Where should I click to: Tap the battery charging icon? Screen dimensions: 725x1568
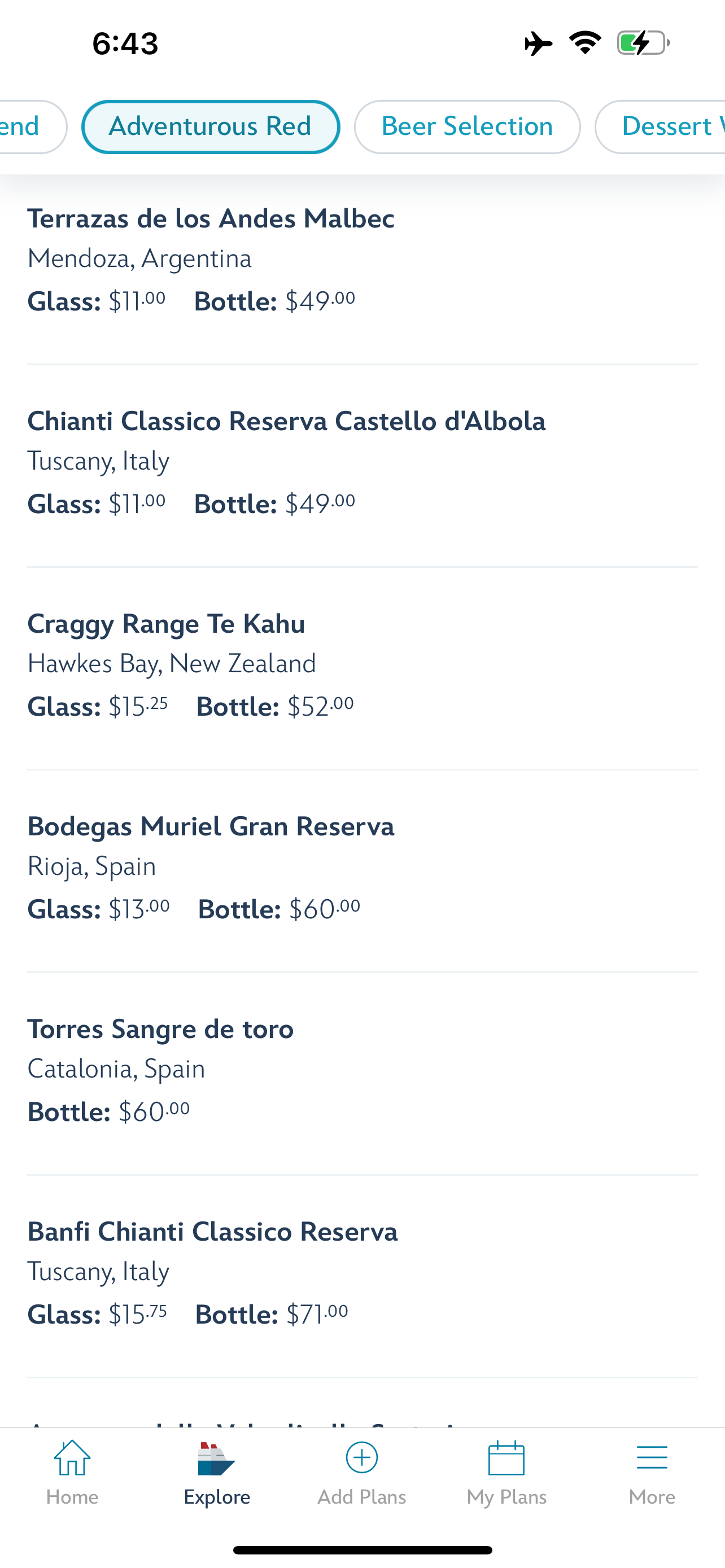point(643,43)
